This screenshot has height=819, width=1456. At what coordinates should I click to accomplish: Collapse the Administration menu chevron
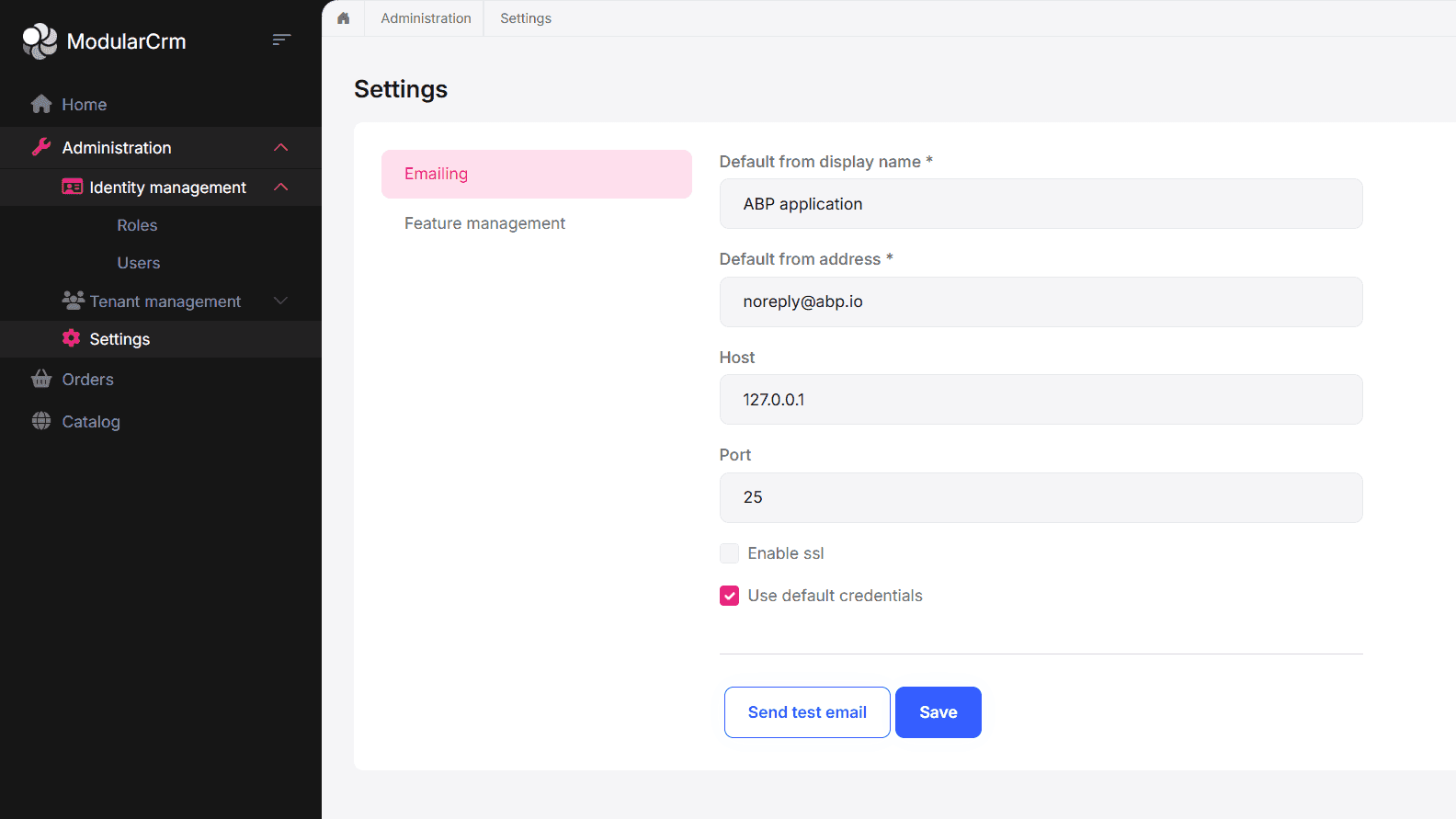click(x=281, y=148)
